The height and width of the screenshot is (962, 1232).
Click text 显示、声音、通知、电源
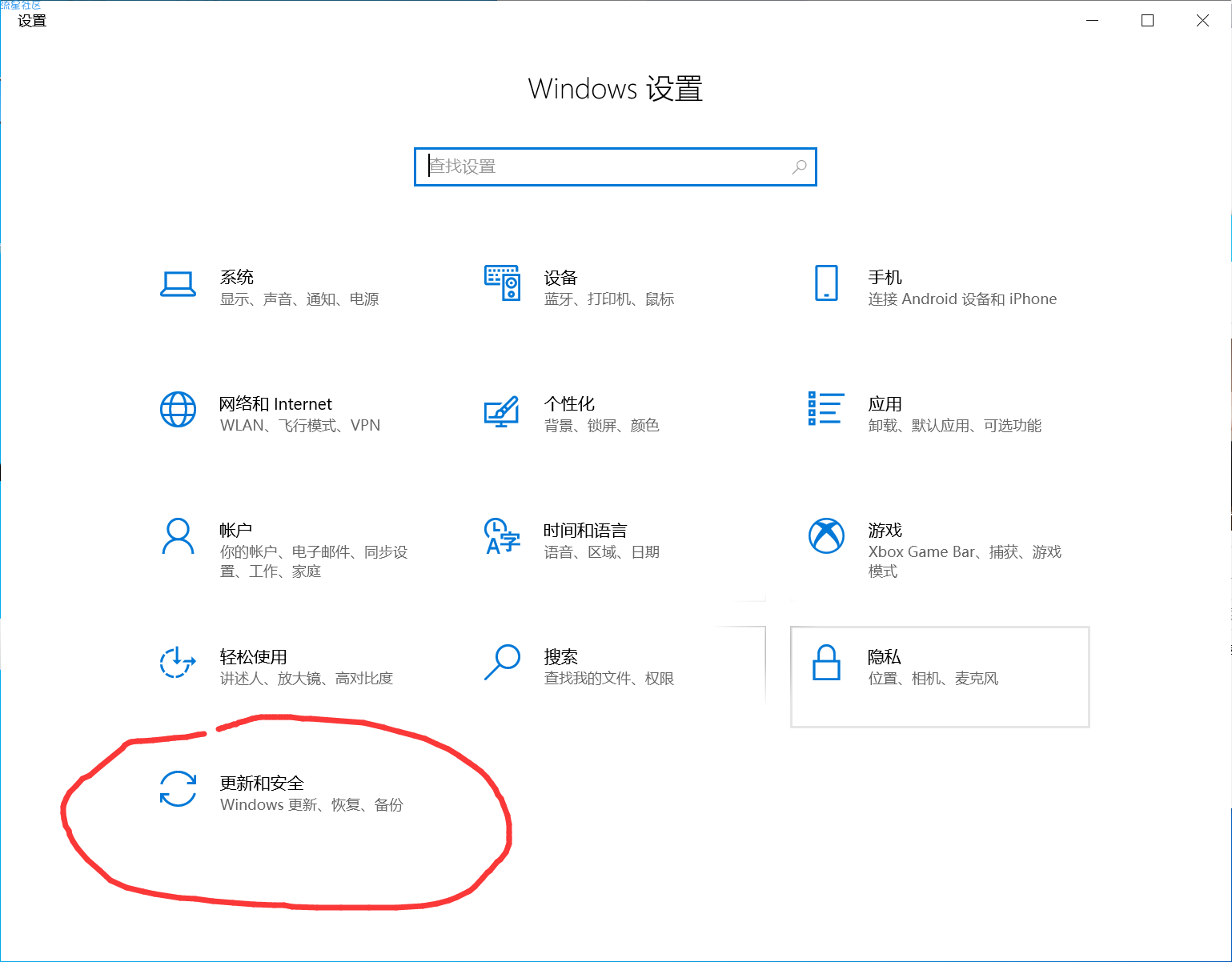point(299,299)
